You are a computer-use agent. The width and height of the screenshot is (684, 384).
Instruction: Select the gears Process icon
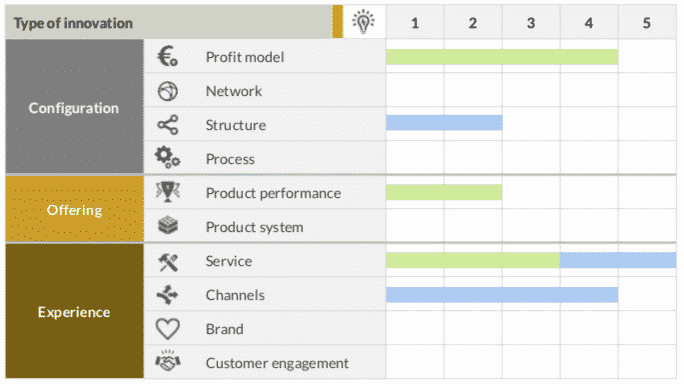coord(168,158)
